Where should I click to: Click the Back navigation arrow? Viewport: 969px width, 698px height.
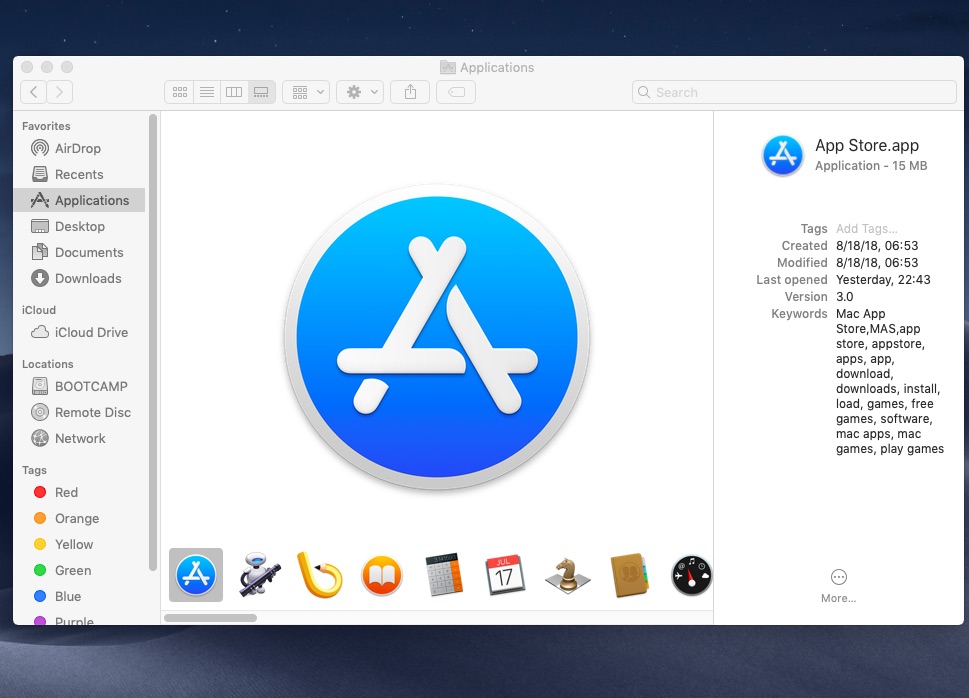(x=34, y=92)
